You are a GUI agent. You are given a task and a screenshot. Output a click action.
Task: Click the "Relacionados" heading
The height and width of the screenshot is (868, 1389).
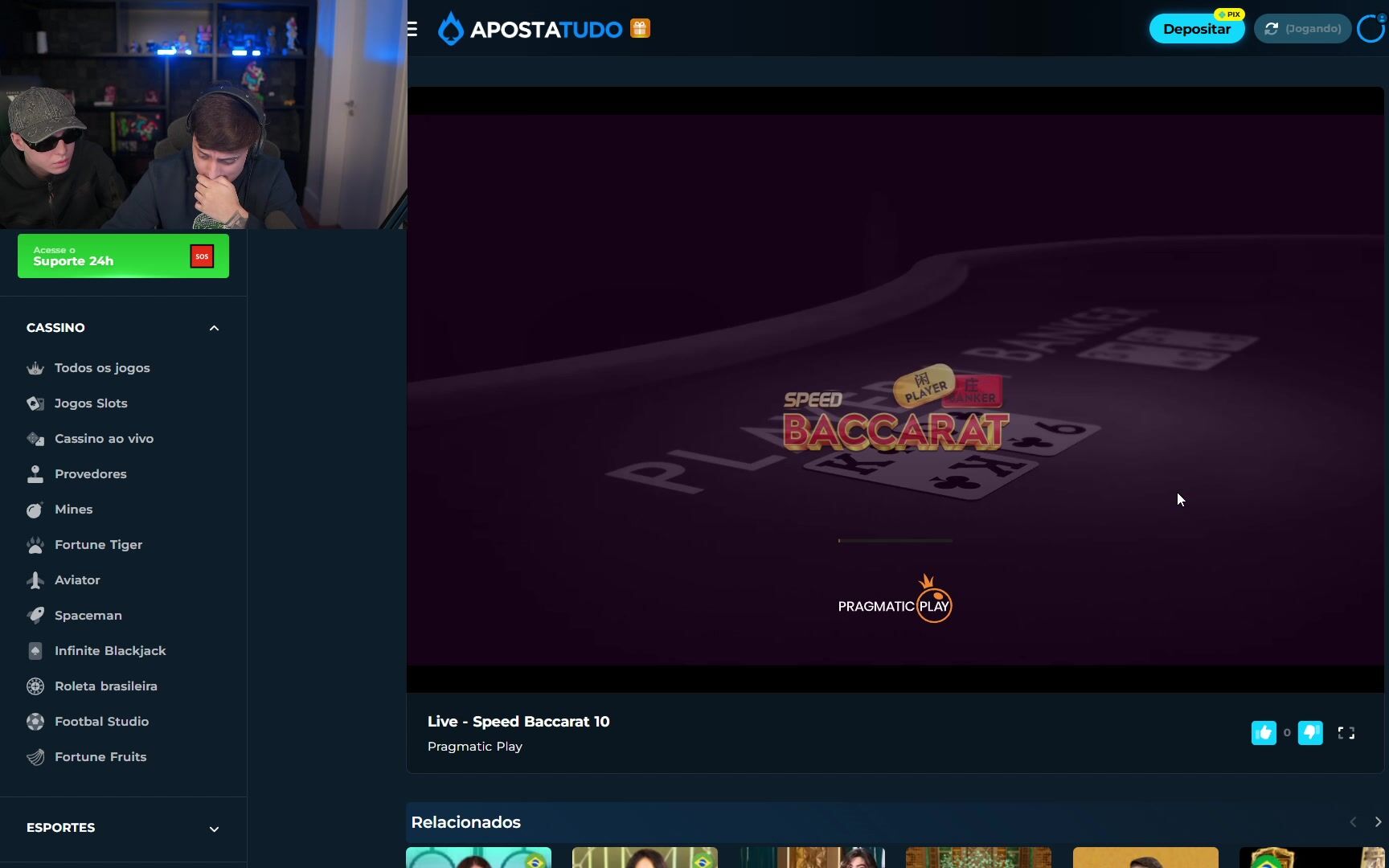(x=466, y=822)
